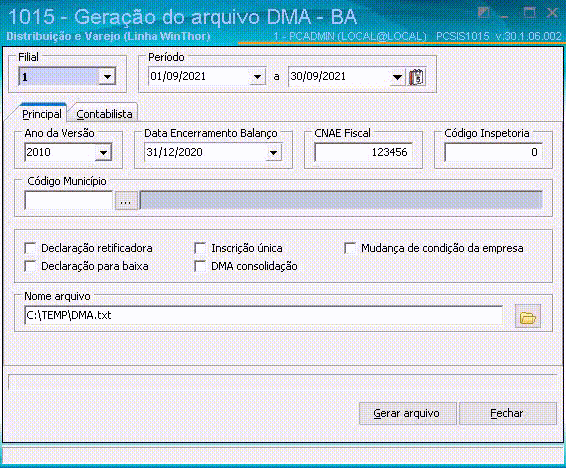Screen dimensions: 566x468
Task: Open period start date dropdown 01/09/2021
Action: 257,76
